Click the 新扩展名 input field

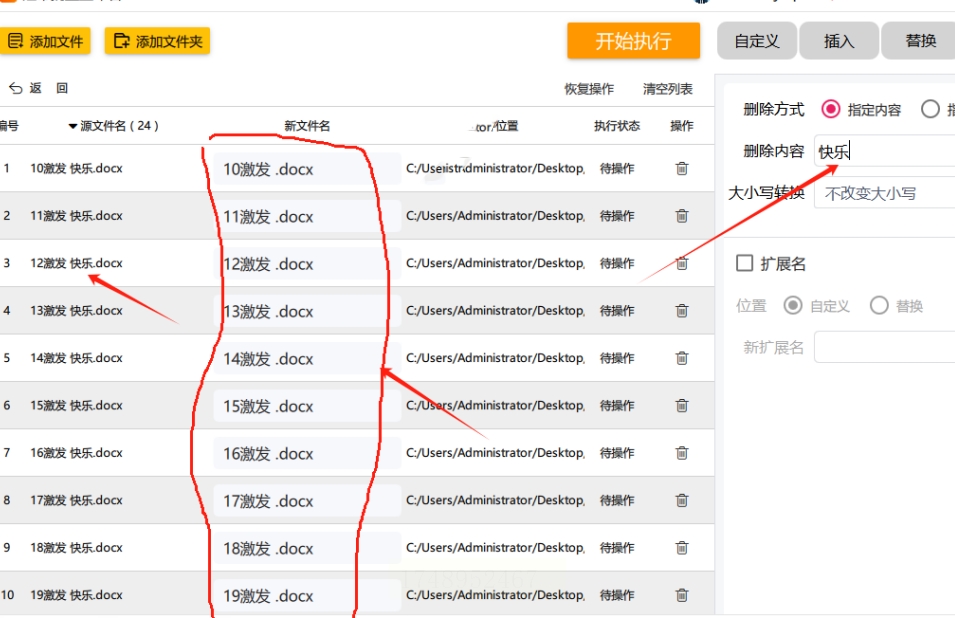[x=884, y=347]
